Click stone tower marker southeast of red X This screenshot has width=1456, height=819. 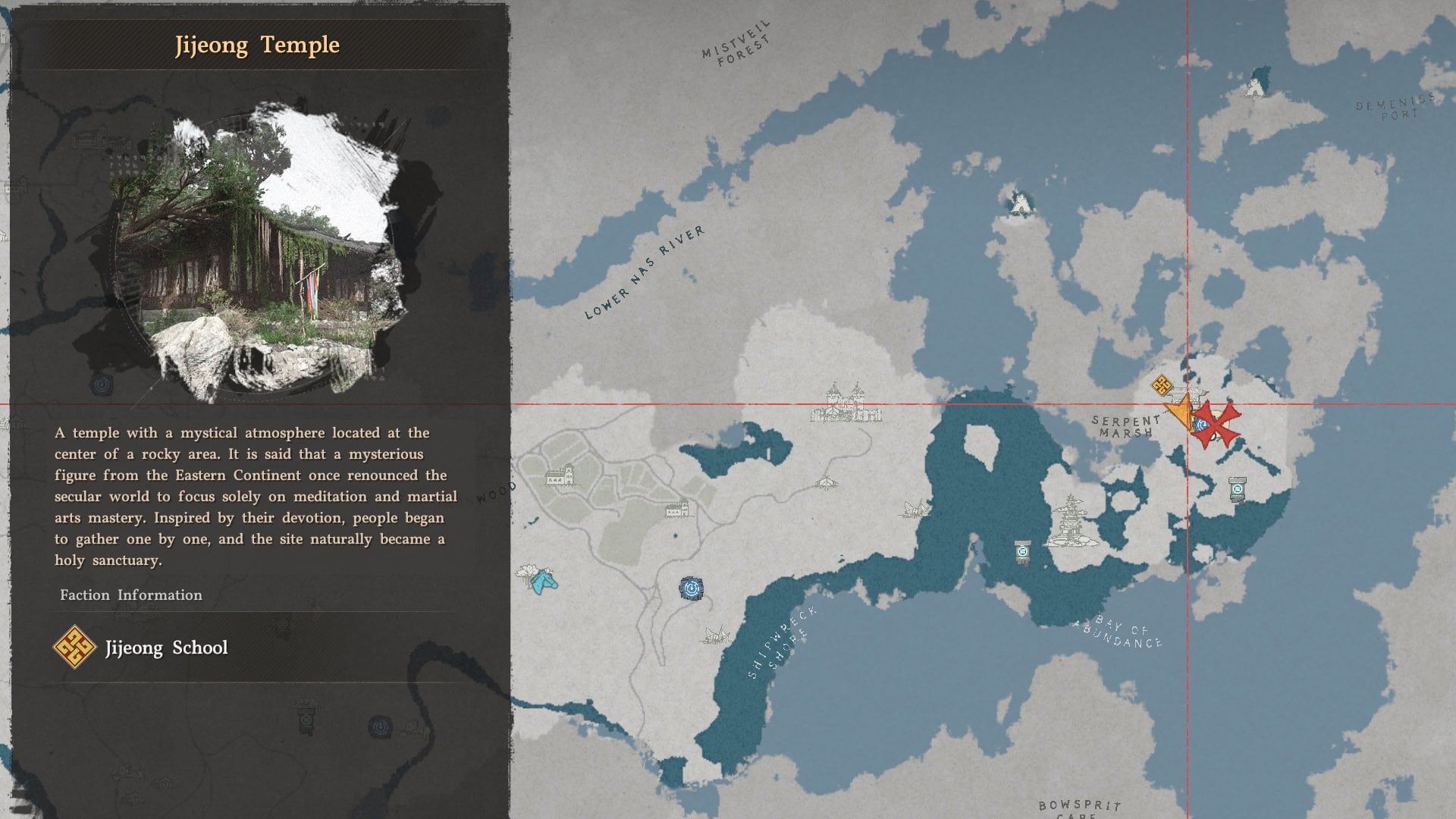click(1238, 490)
